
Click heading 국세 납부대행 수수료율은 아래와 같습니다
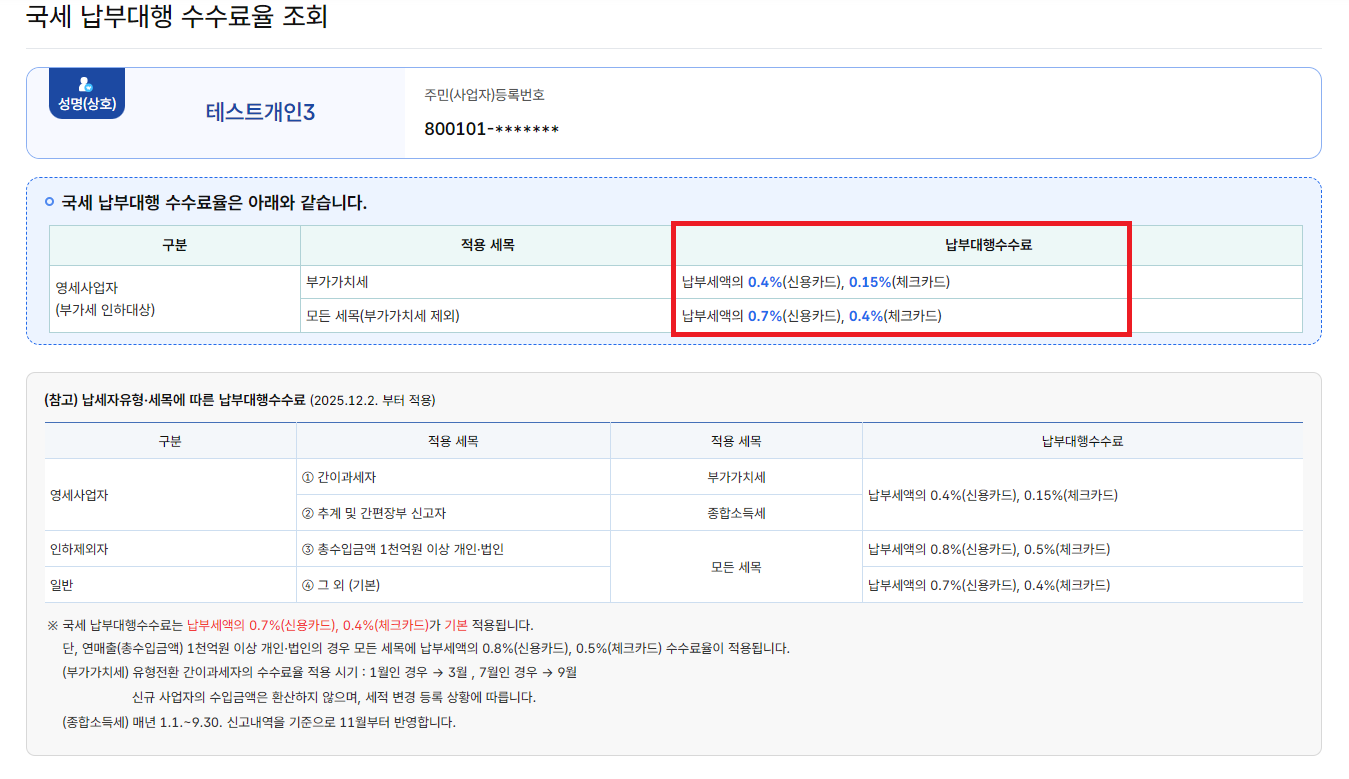(x=214, y=203)
